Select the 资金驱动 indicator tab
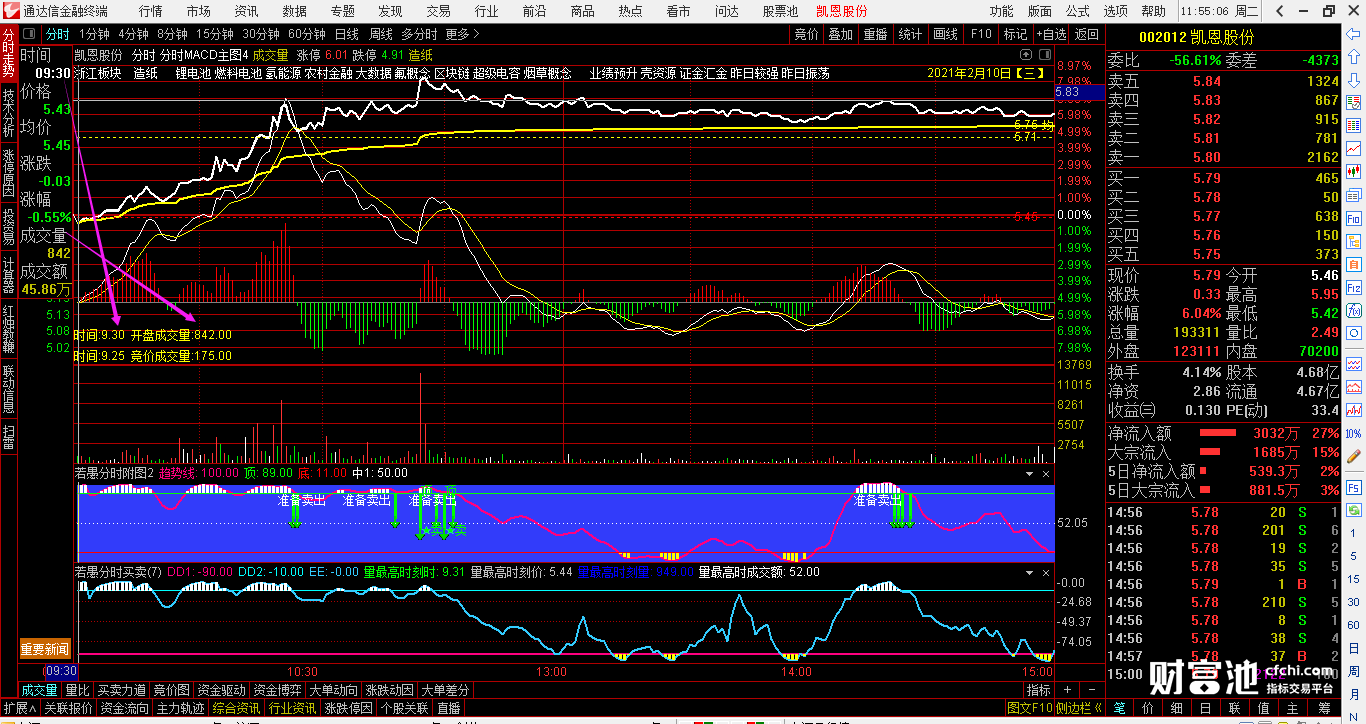This screenshot has height=724, width=1366. coord(220,690)
